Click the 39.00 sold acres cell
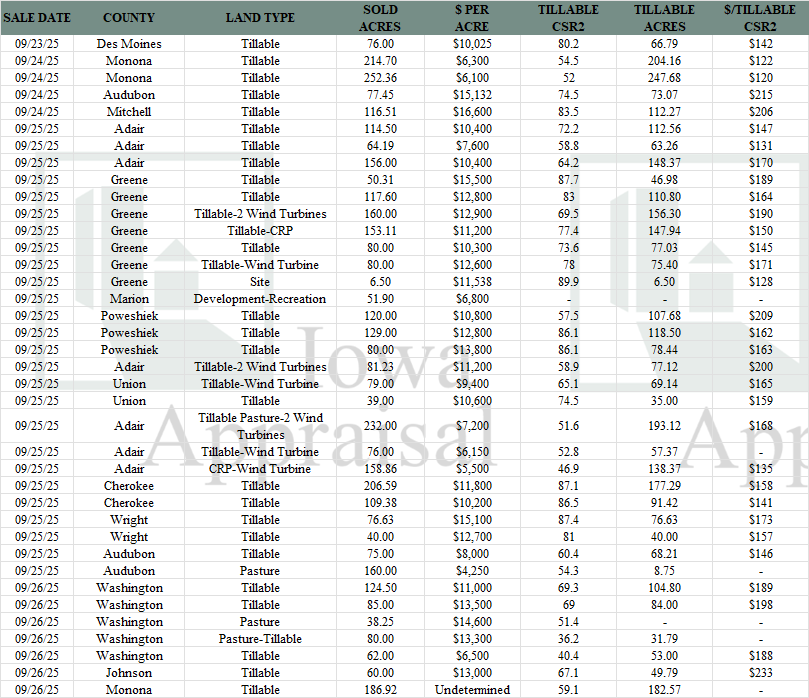Image resolution: width=809 pixels, height=698 pixels. [x=380, y=401]
